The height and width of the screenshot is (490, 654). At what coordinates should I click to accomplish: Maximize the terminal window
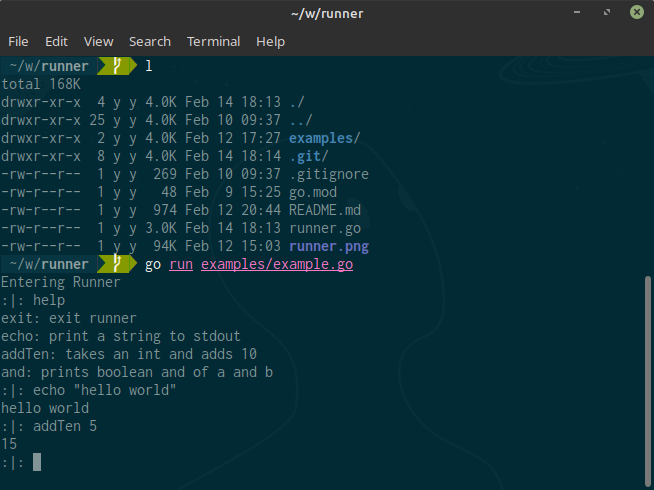click(607, 13)
